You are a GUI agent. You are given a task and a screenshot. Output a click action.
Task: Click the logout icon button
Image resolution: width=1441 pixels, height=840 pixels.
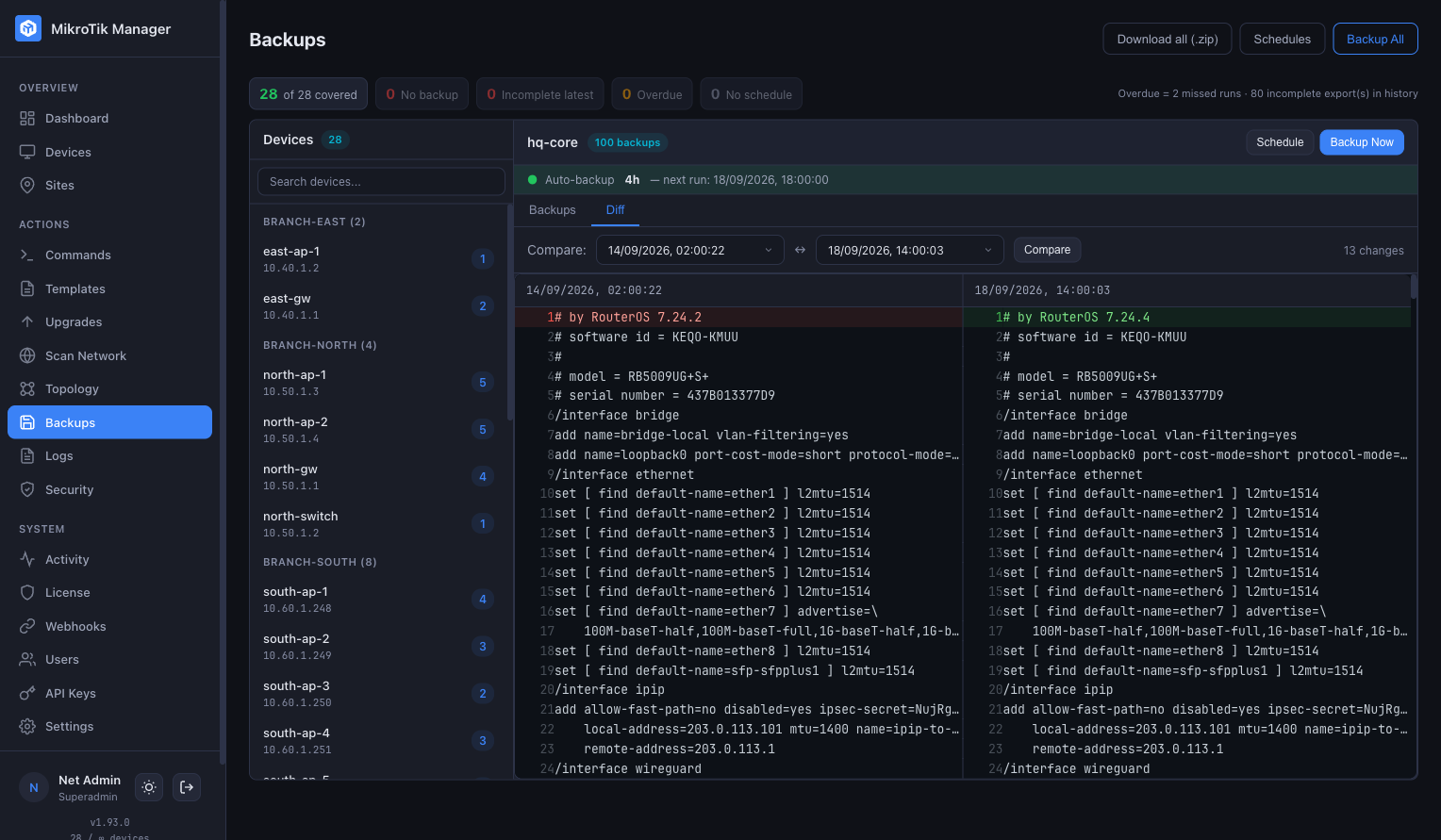[188, 787]
